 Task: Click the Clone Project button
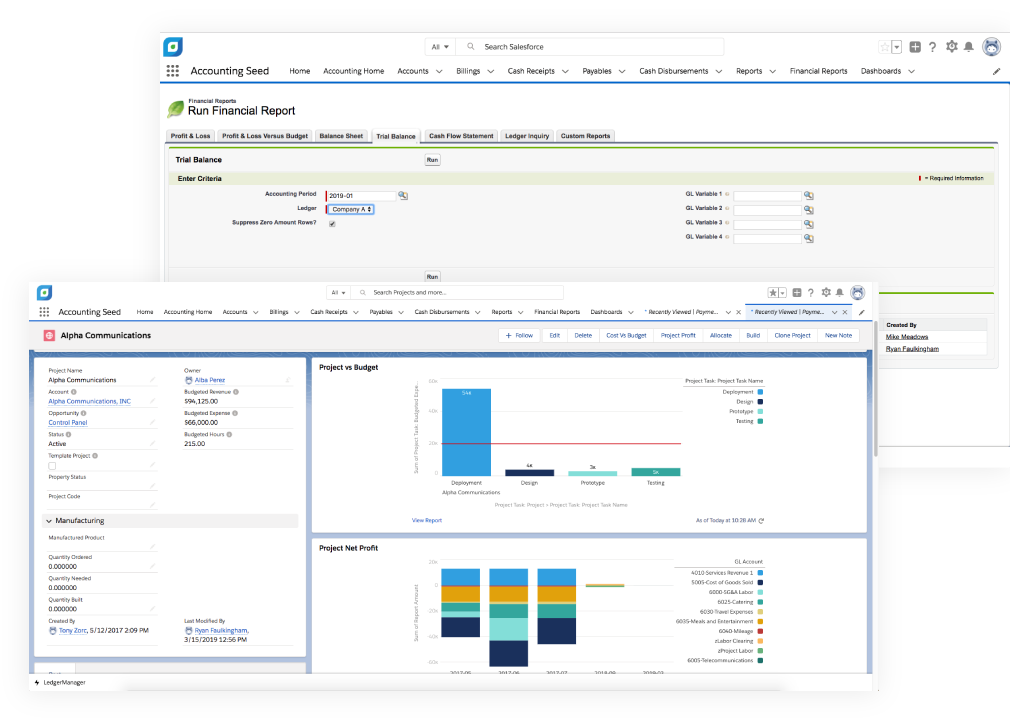tap(792, 336)
